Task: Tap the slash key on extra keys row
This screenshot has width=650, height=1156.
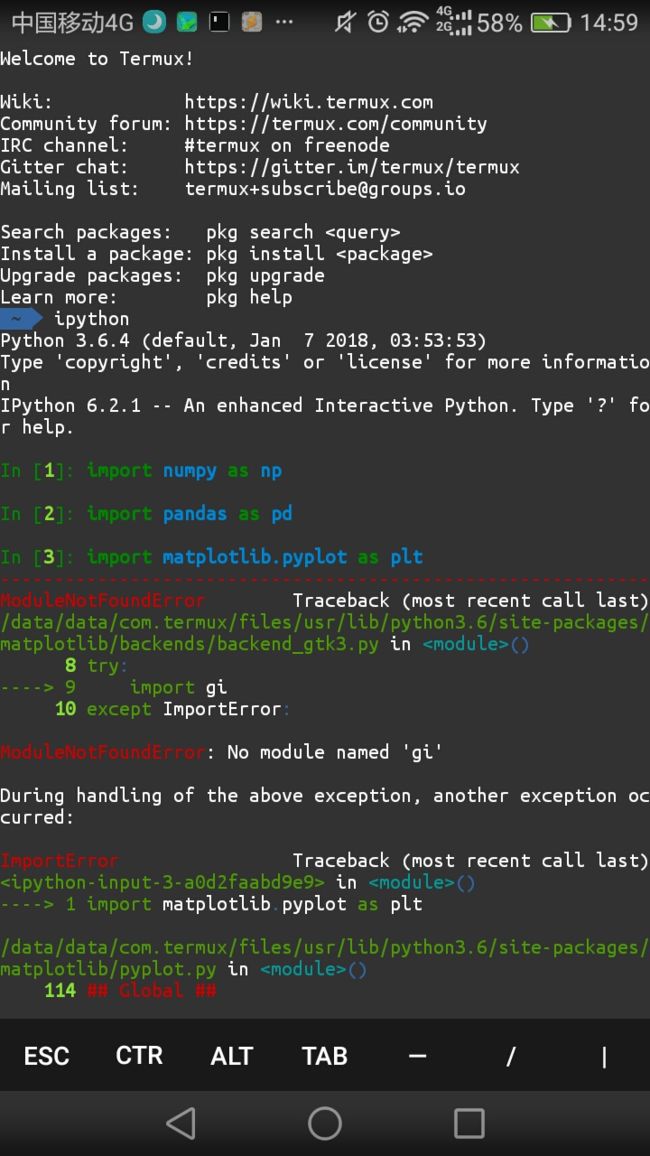Action: coord(510,1056)
